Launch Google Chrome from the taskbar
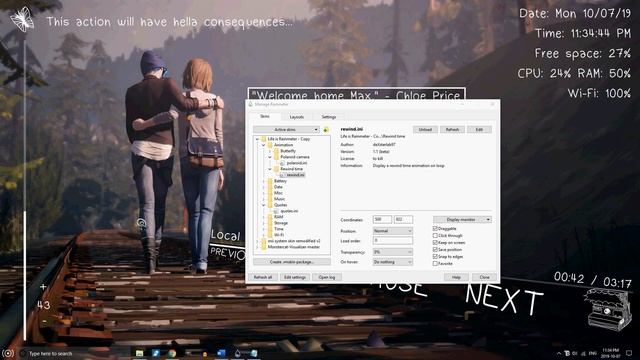Viewport: 640px width, 360px height. pyautogui.click(x=172, y=353)
